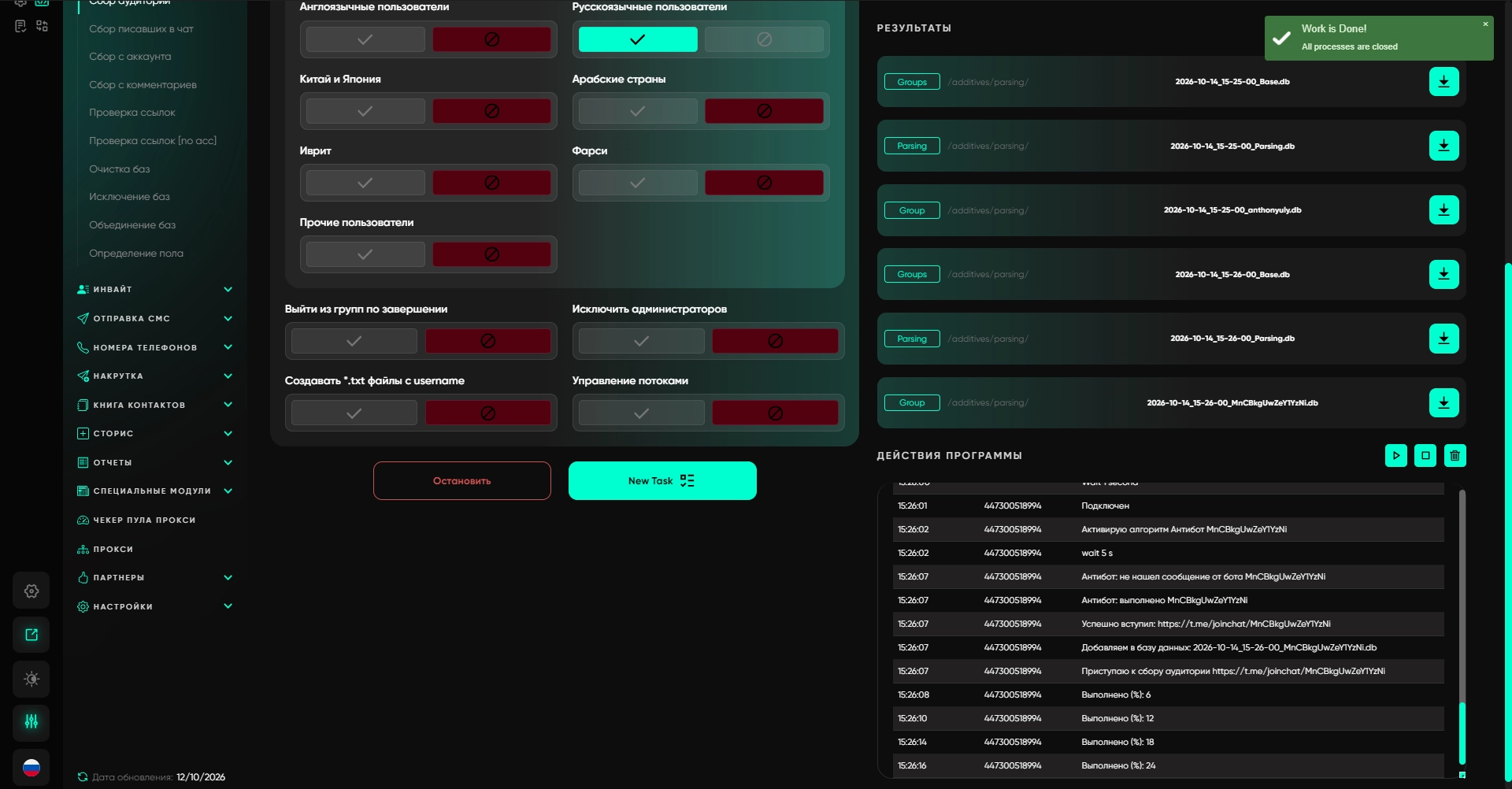The image size is (1512, 789).
Task: Open the sliders equalizer icon in sidebar
Action: (31, 722)
